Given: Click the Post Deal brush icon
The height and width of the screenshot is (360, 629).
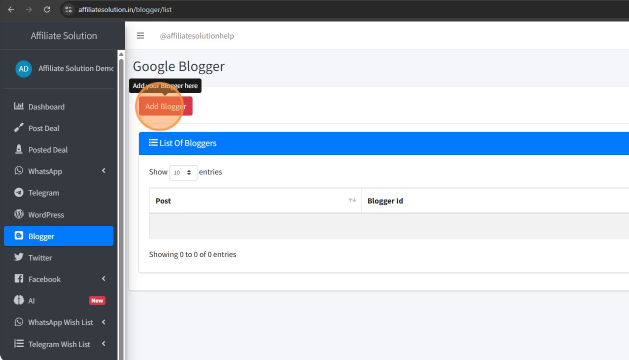Looking at the screenshot, I should coord(18,128).
